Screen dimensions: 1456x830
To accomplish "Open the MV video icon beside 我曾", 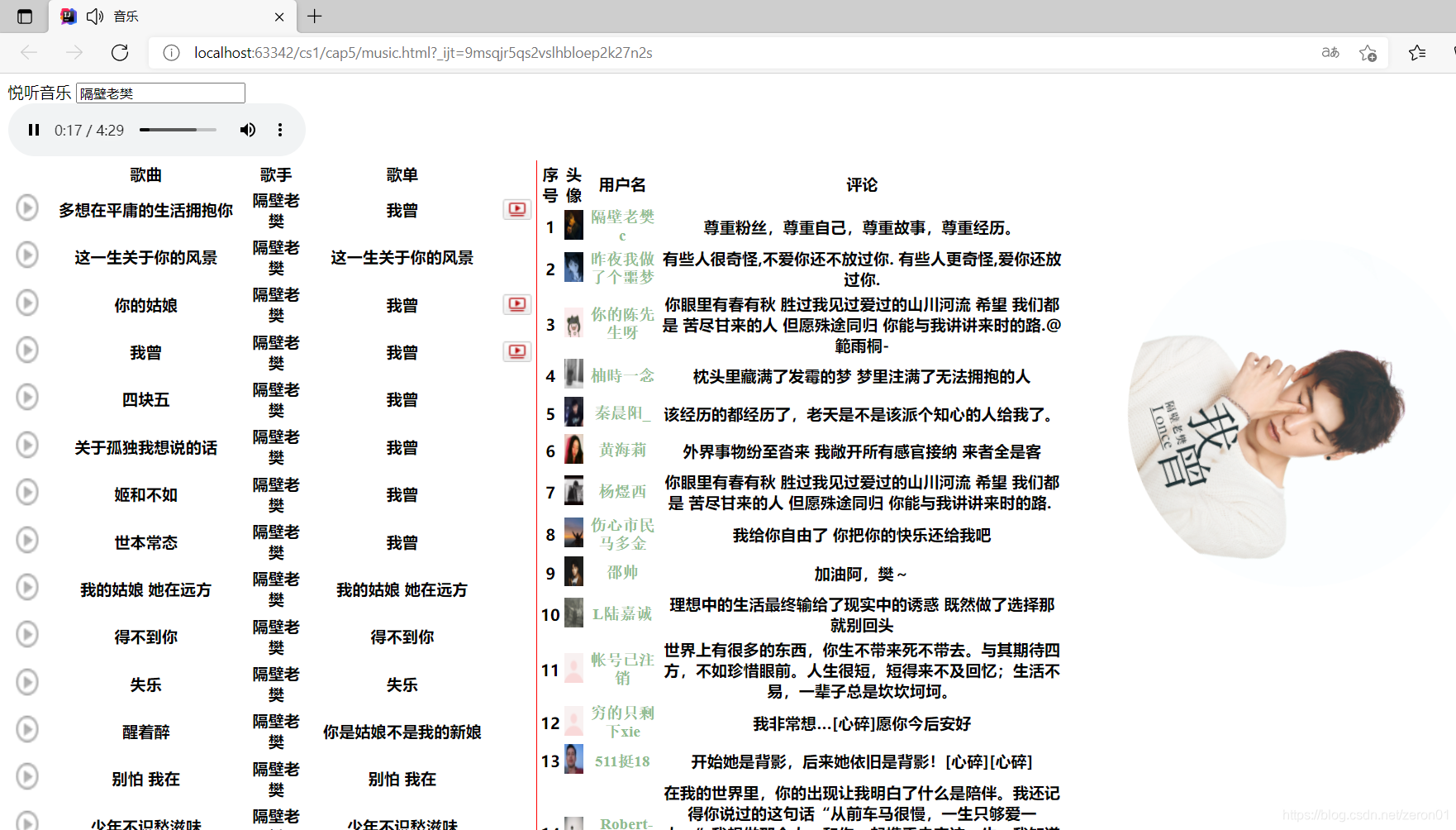I will click(517, 351).
